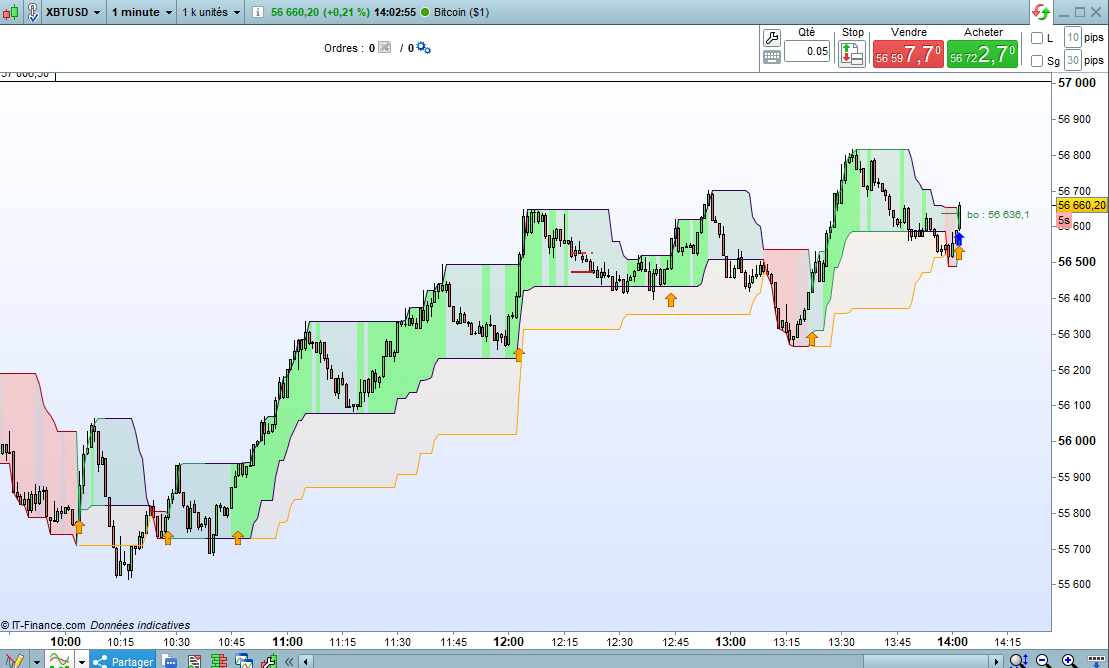Open the 1 minute timeframe dropdown
The height and width of the screenshot is (668, 1109).
click(x=141, y=12)
